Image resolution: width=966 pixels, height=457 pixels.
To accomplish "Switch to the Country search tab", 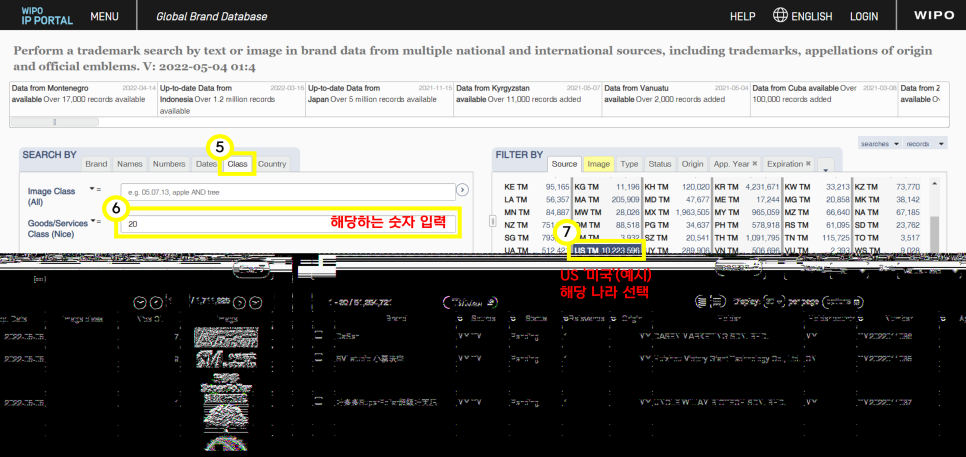I will (x=272, y=164).
